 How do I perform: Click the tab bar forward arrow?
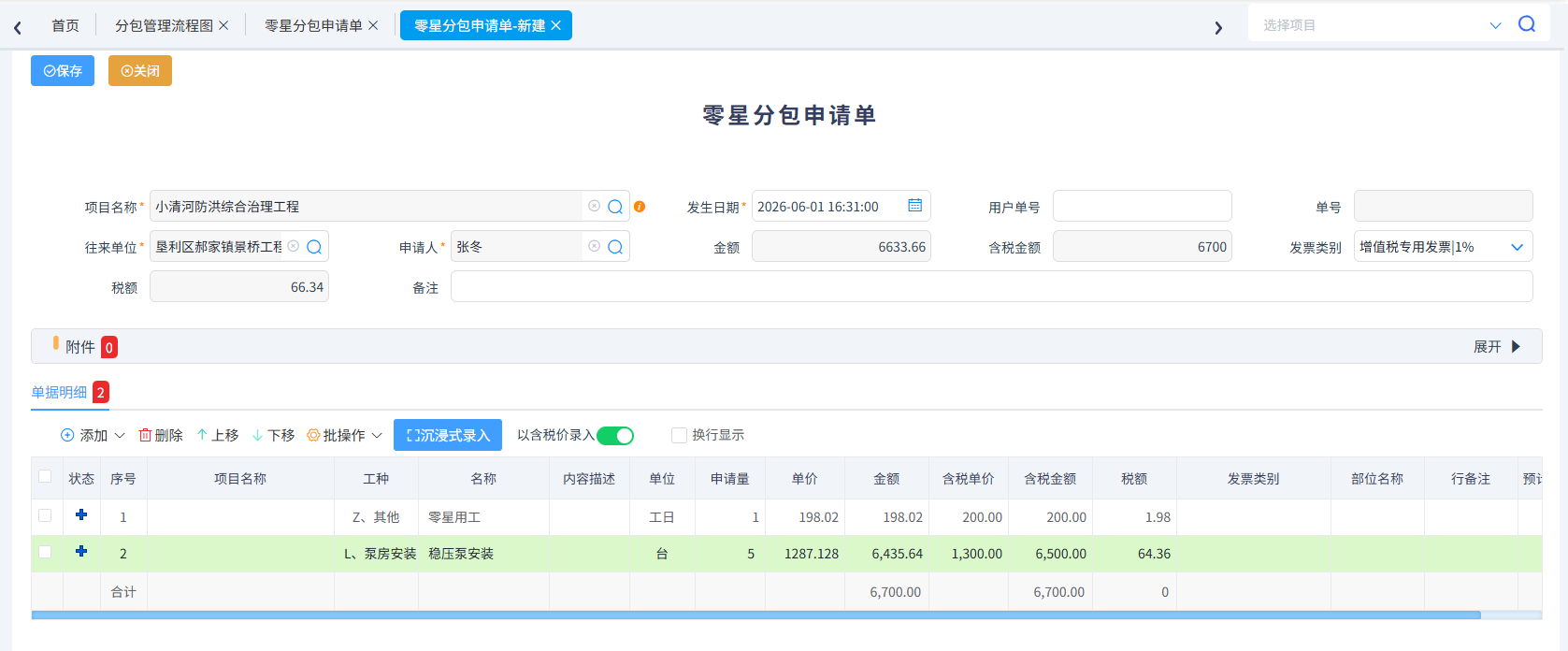(x=1218, y=27)
